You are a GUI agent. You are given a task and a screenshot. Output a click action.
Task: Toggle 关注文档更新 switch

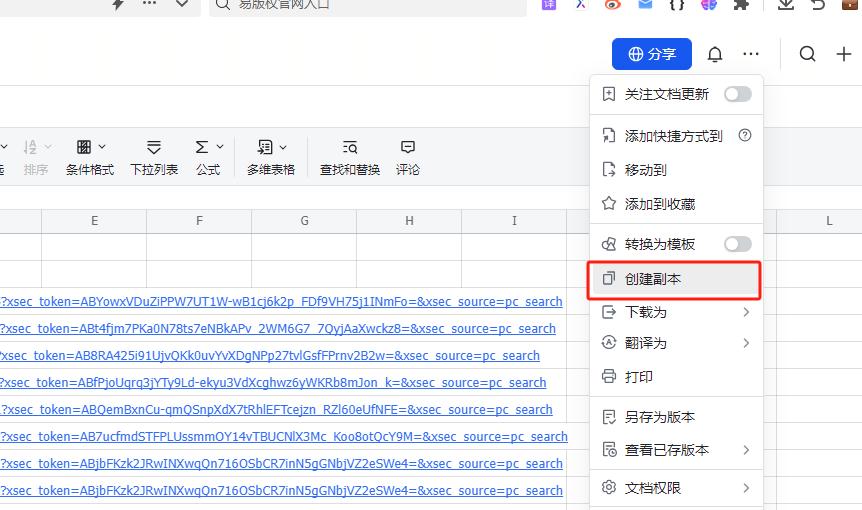pos(737,94)
